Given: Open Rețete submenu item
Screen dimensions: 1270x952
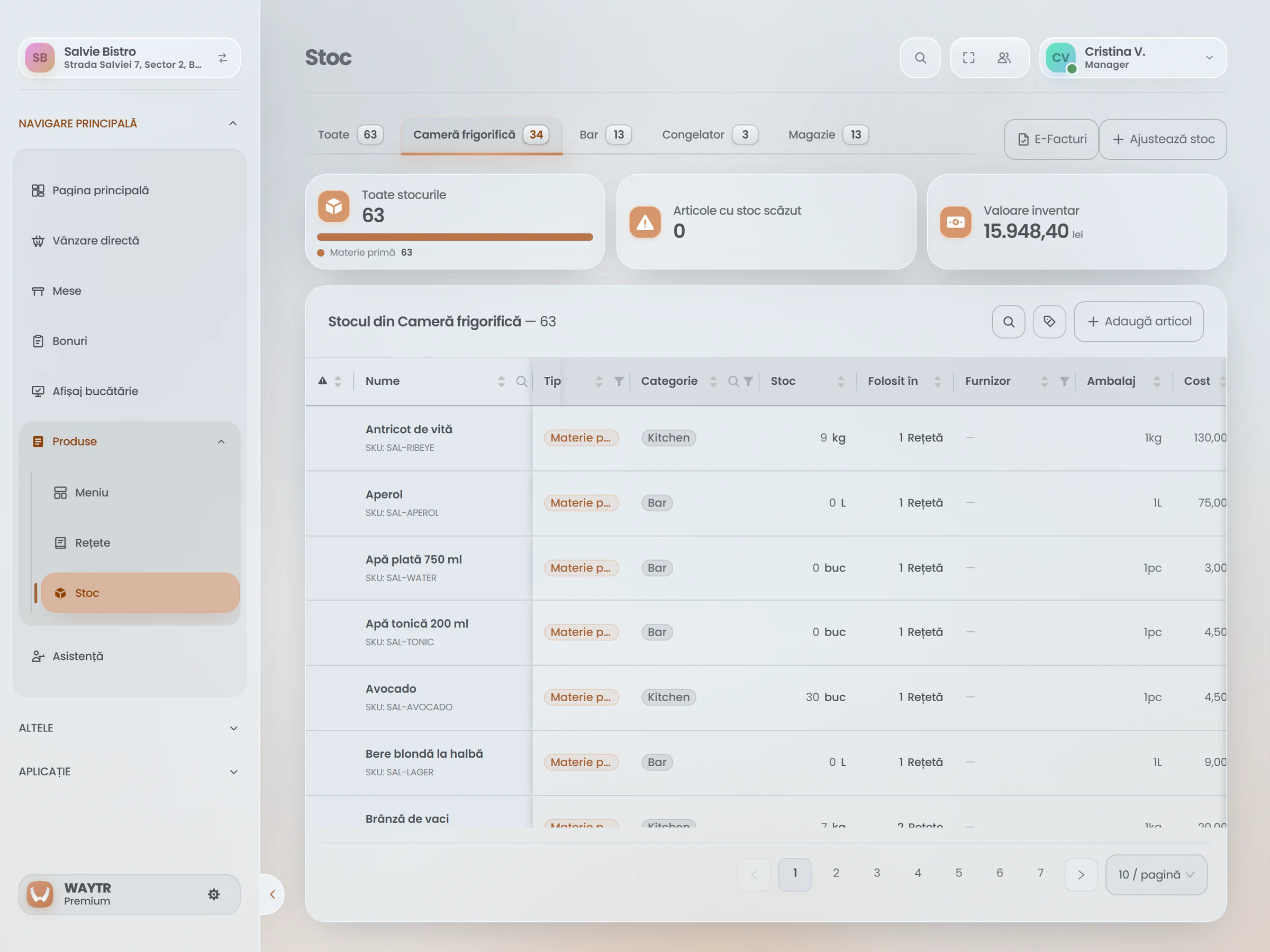Looking at the screenshot, I should [140, 542].
